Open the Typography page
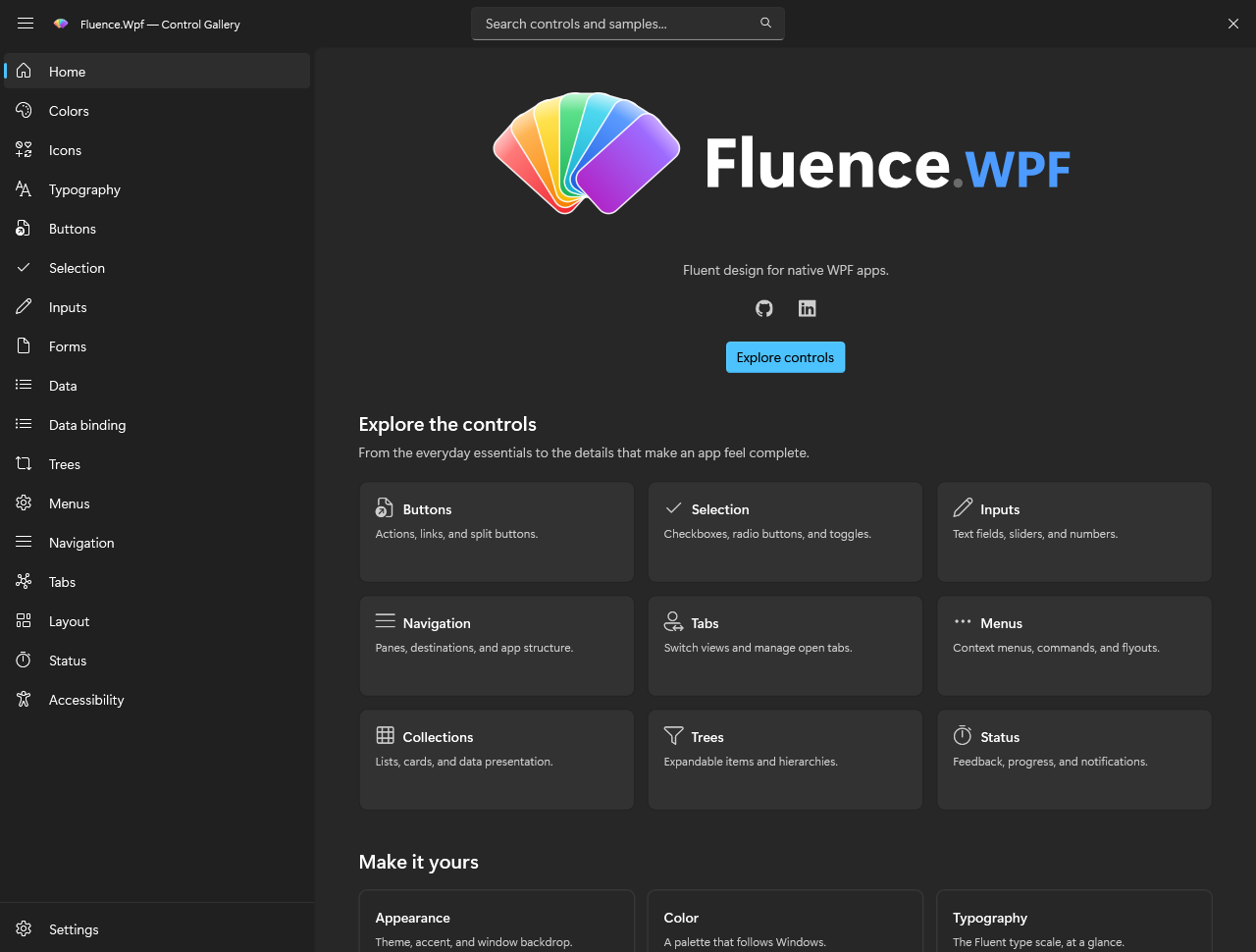 [x=157, y=188]
